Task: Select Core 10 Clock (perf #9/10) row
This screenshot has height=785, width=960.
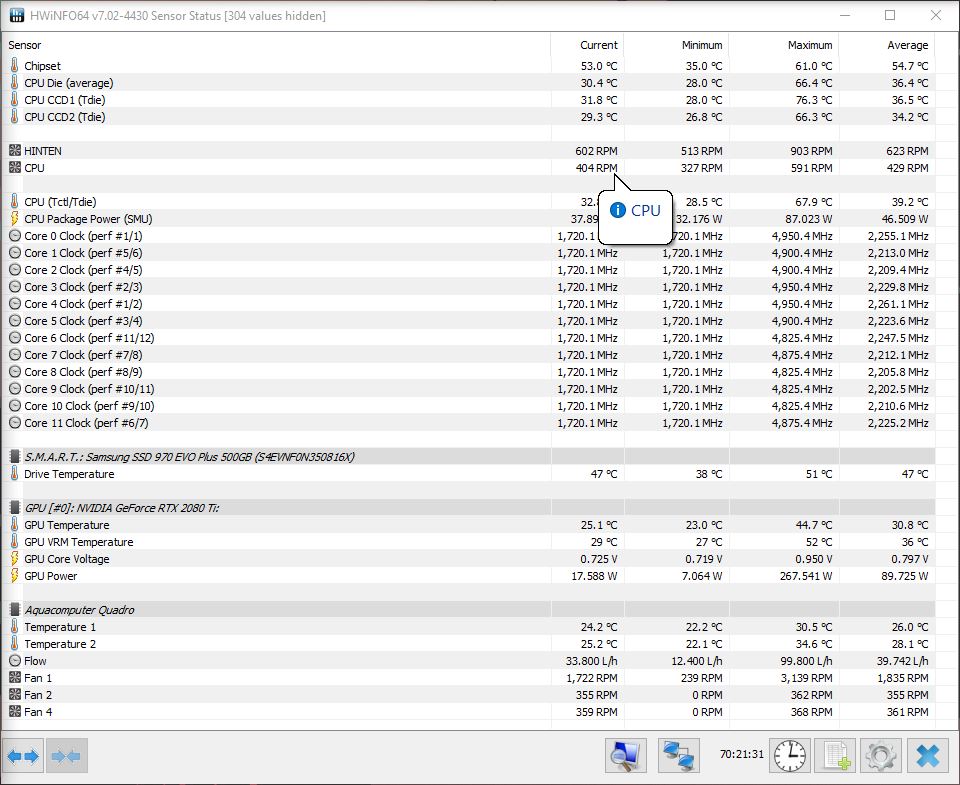Action: click(468, 405)
